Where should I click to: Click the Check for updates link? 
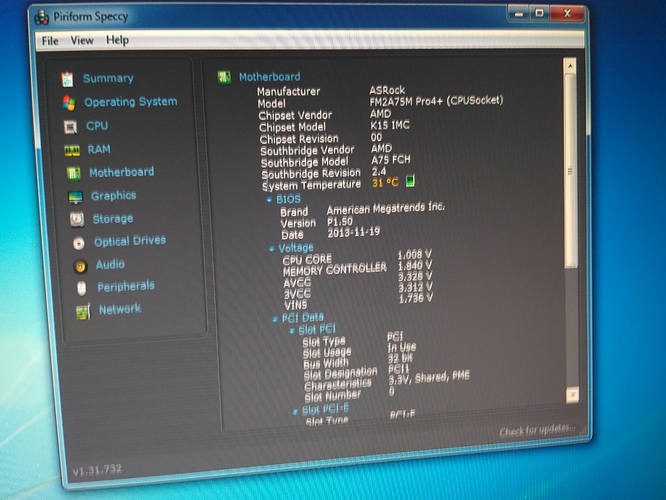[537, 430]
